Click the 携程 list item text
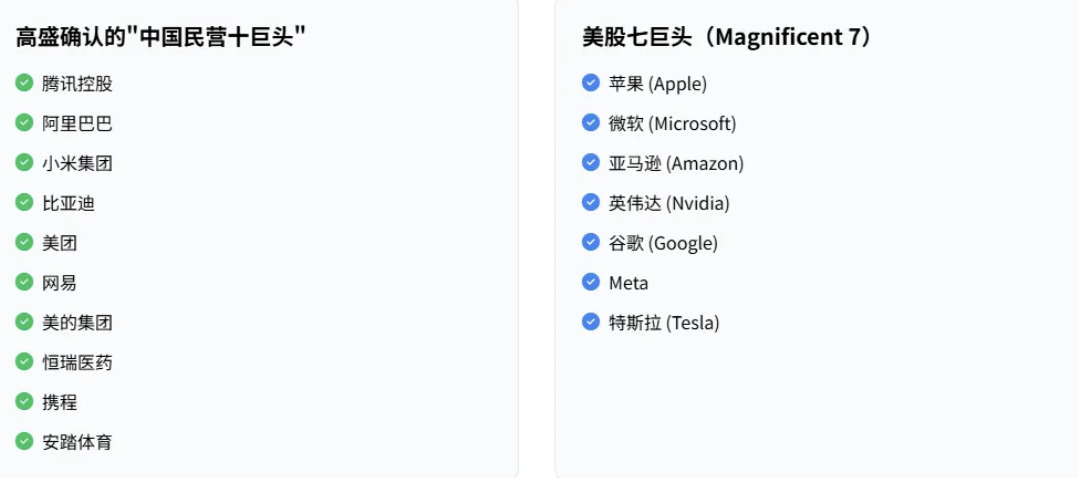Screen dimensions: 1078x478 (x=59, y=402)
